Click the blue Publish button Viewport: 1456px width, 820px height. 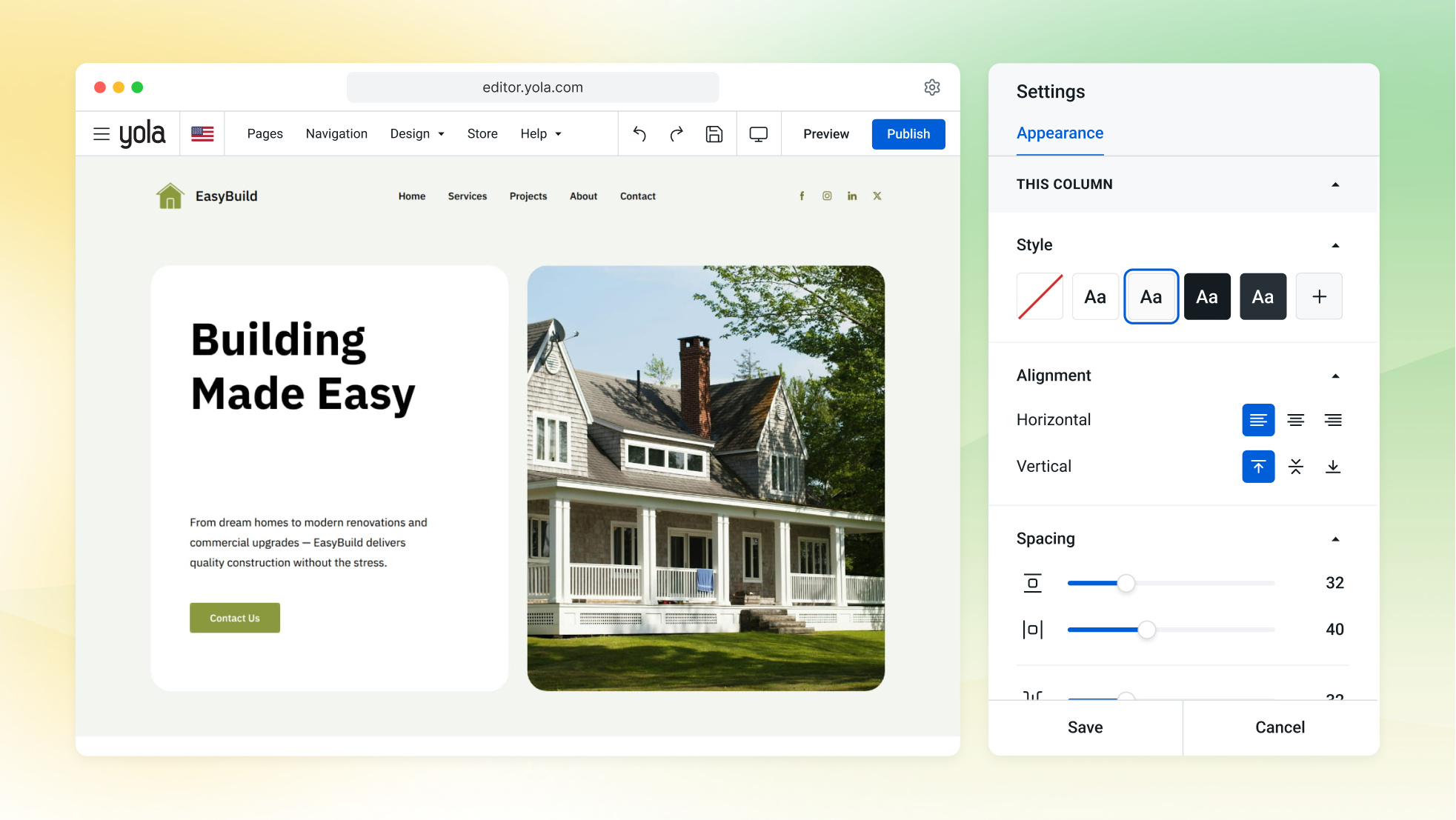[908, 134]
